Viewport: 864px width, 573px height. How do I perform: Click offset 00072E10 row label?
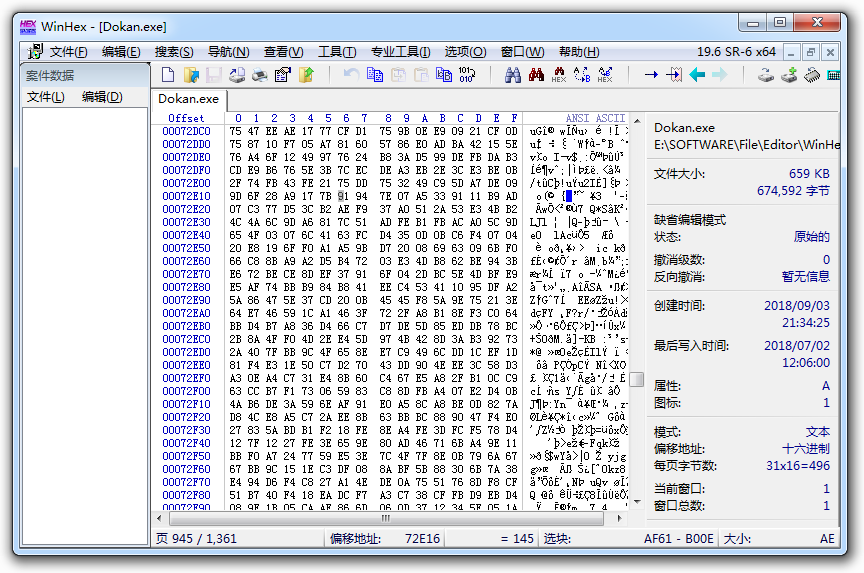click(186, 196)
